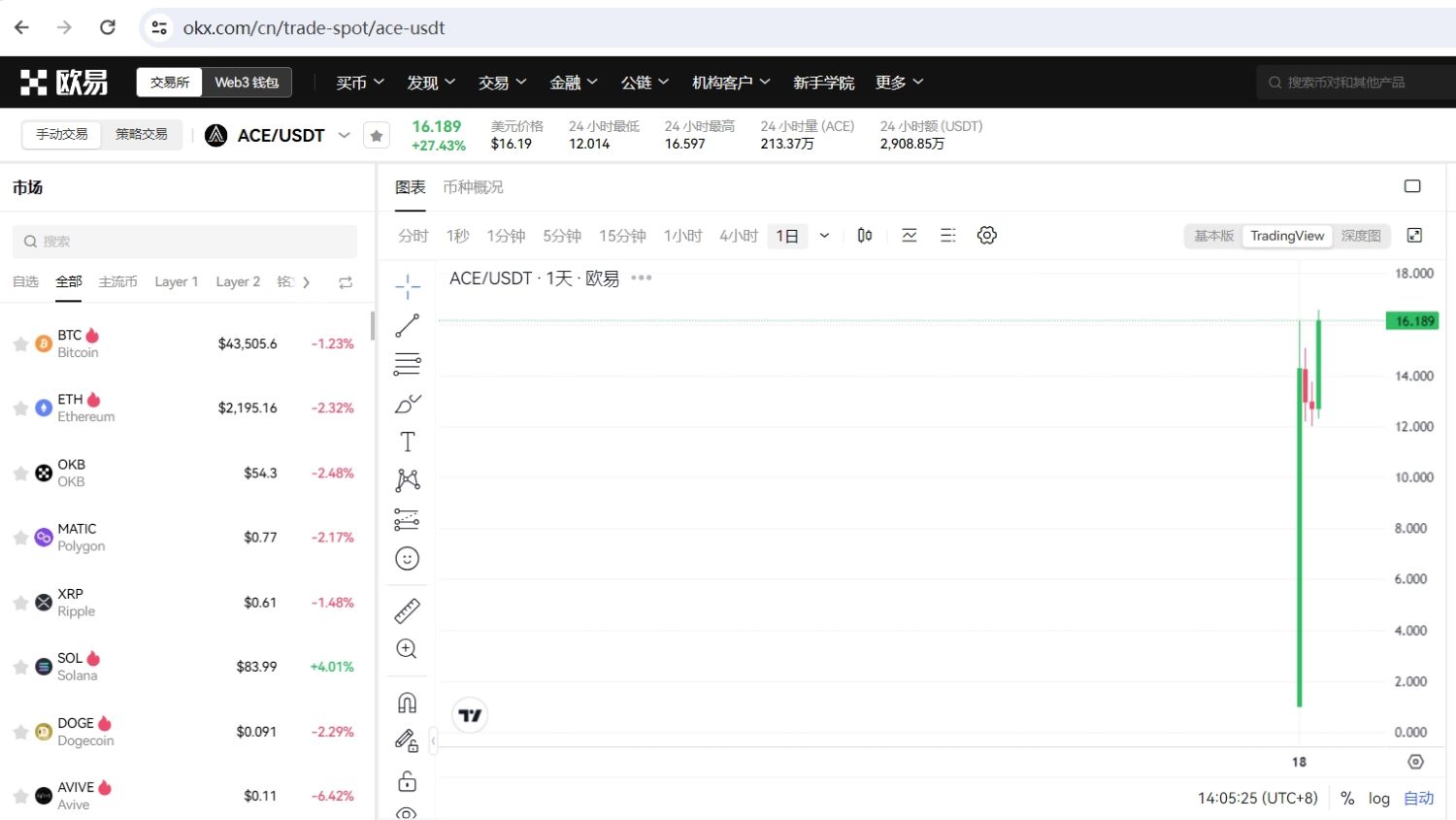Screen dimensions: 1456x820
Task: Open the emoji sticker tool
Action: tap(408, 558)
